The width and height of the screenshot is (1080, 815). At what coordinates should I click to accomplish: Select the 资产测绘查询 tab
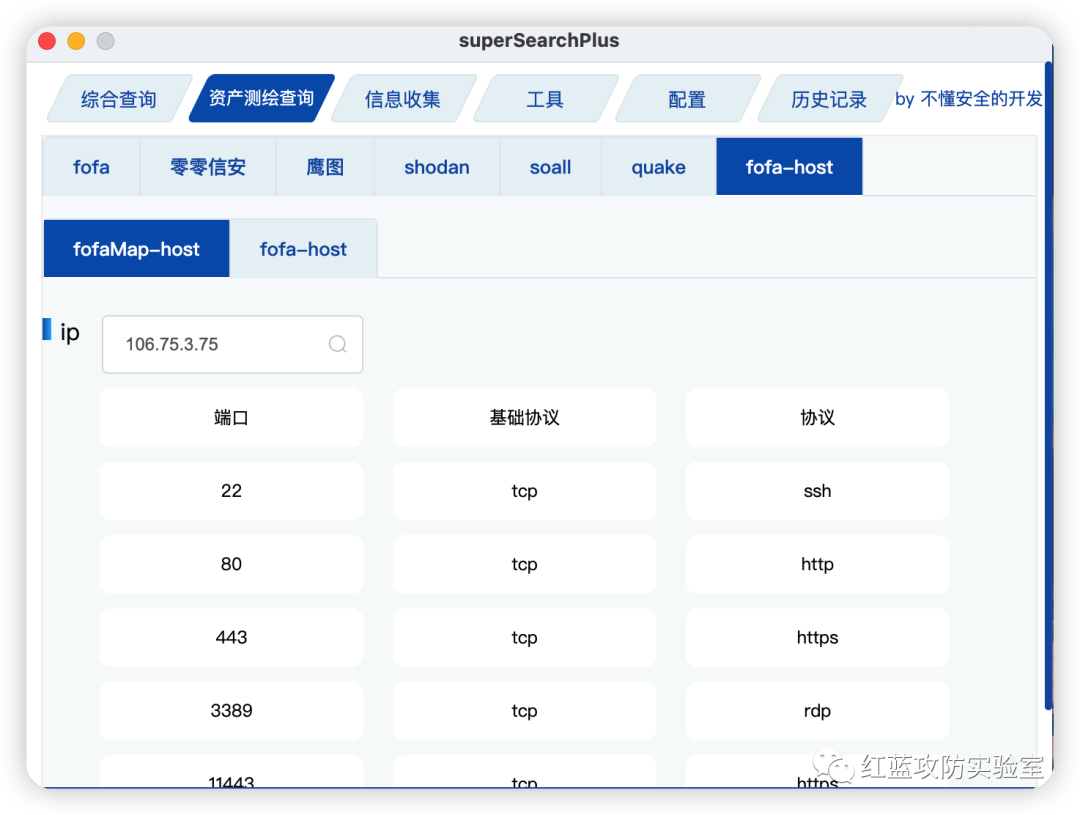pos(261,99)
